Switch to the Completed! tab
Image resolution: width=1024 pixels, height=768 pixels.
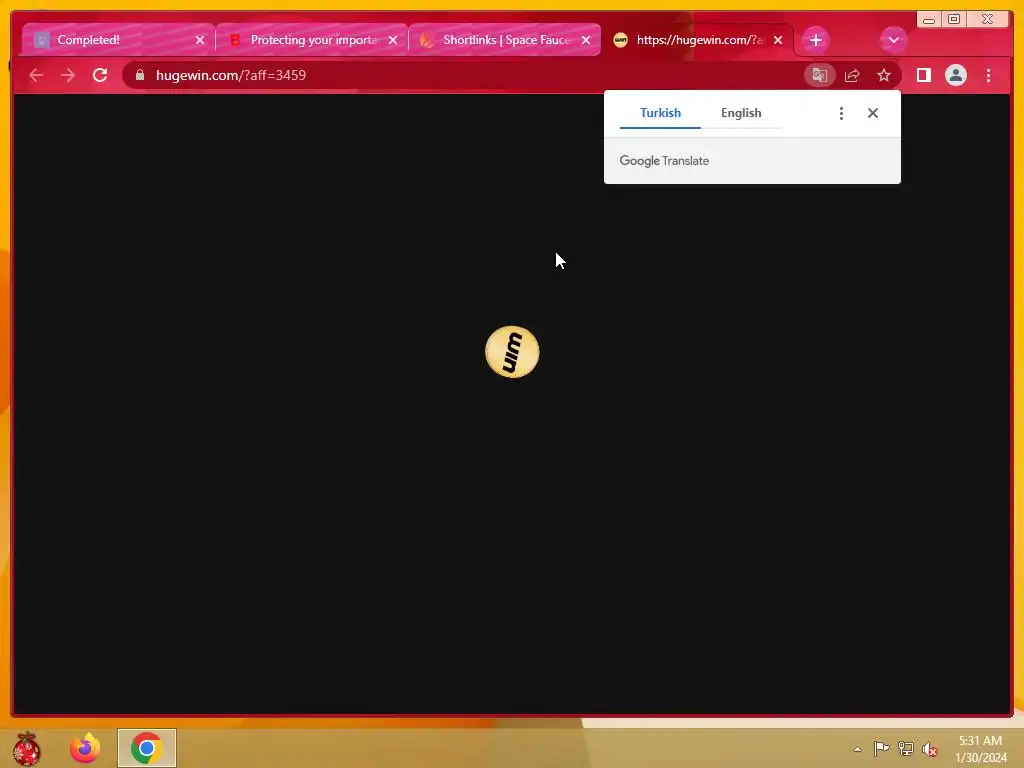(118, 40)
